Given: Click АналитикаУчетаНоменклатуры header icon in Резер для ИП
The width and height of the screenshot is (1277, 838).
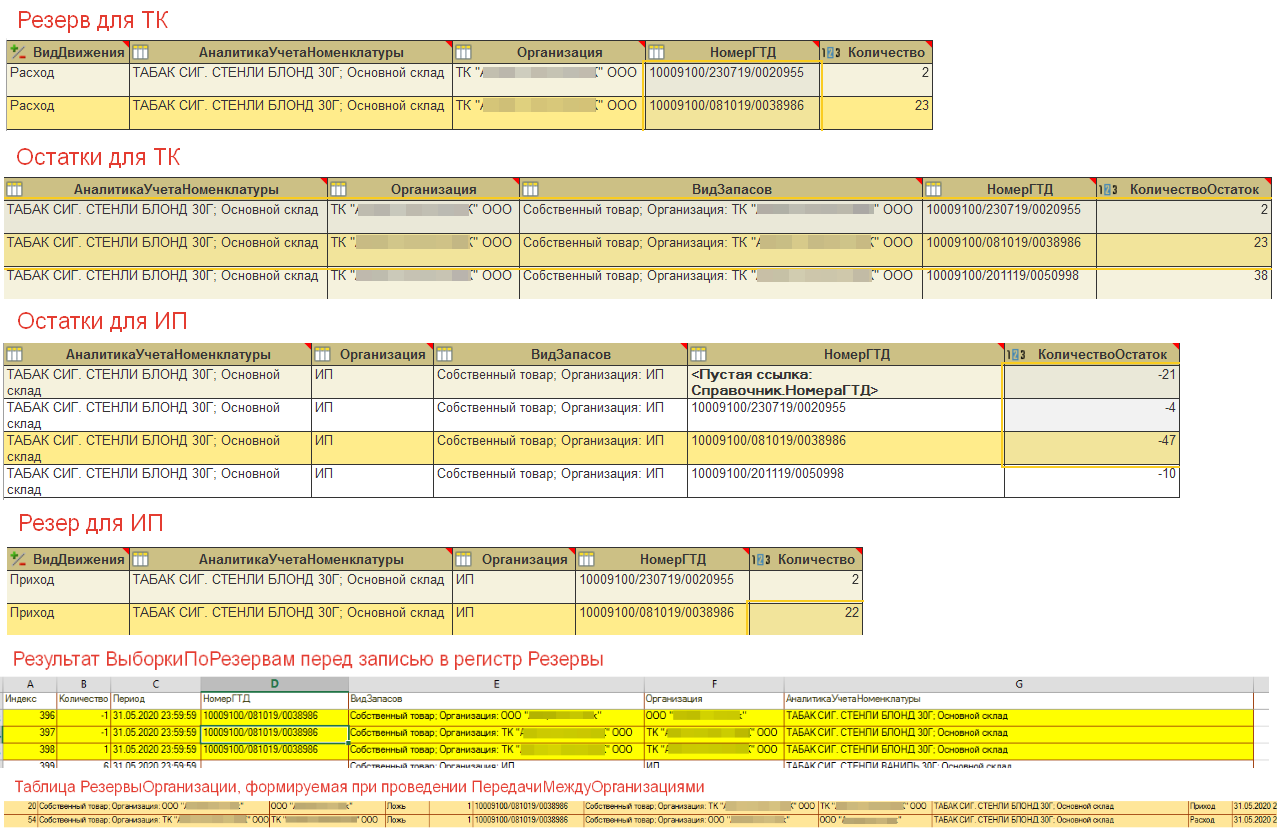Looking at the screenshot, I should [x=141, y=559].
